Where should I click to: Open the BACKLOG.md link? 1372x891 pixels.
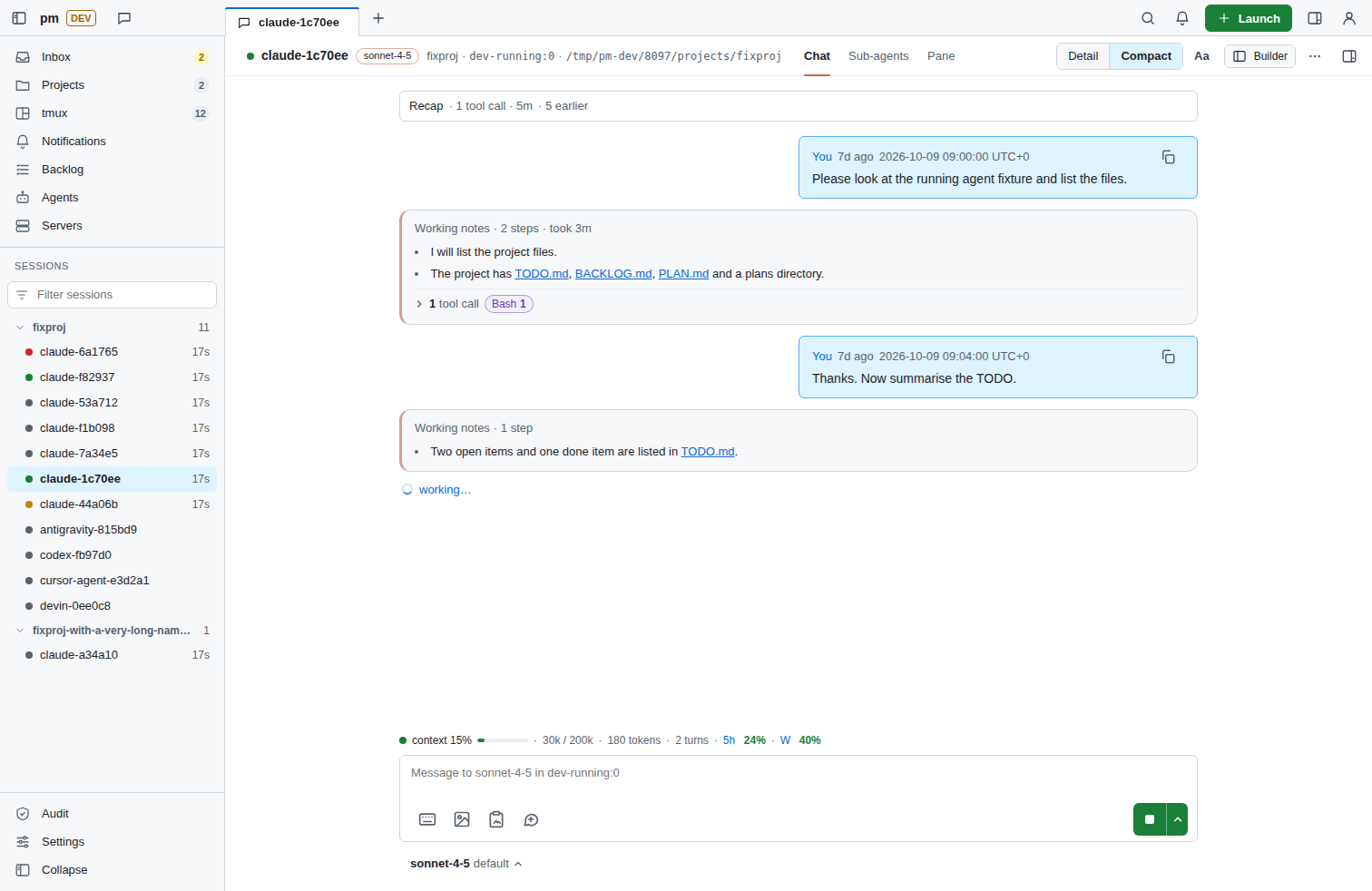click(613, 274)
